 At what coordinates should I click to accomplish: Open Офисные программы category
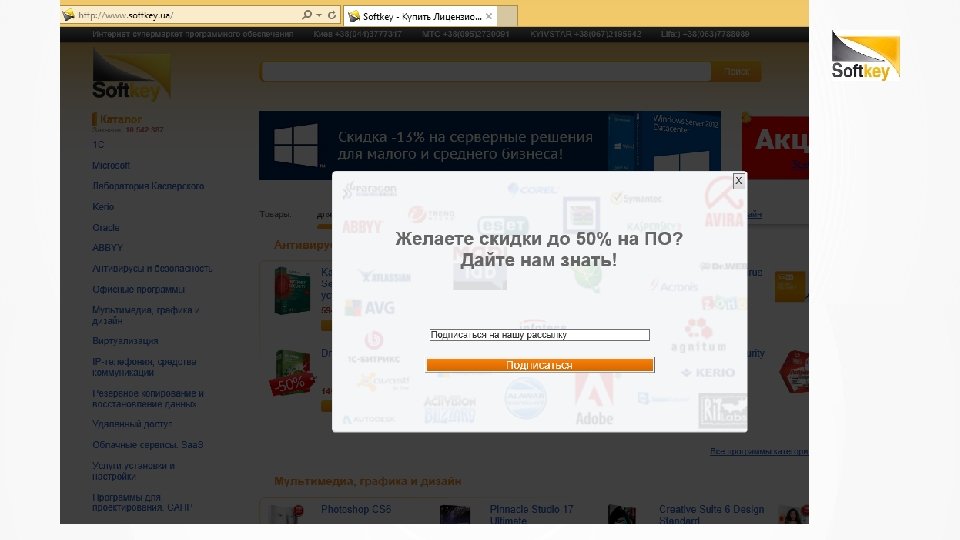click(138, 290)
